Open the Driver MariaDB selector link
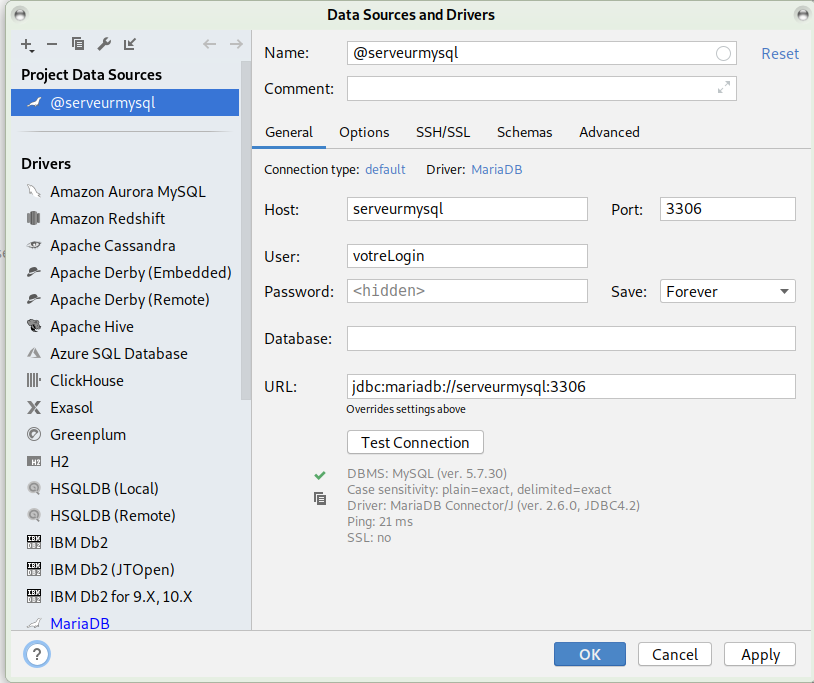 (x=496, y=170)
